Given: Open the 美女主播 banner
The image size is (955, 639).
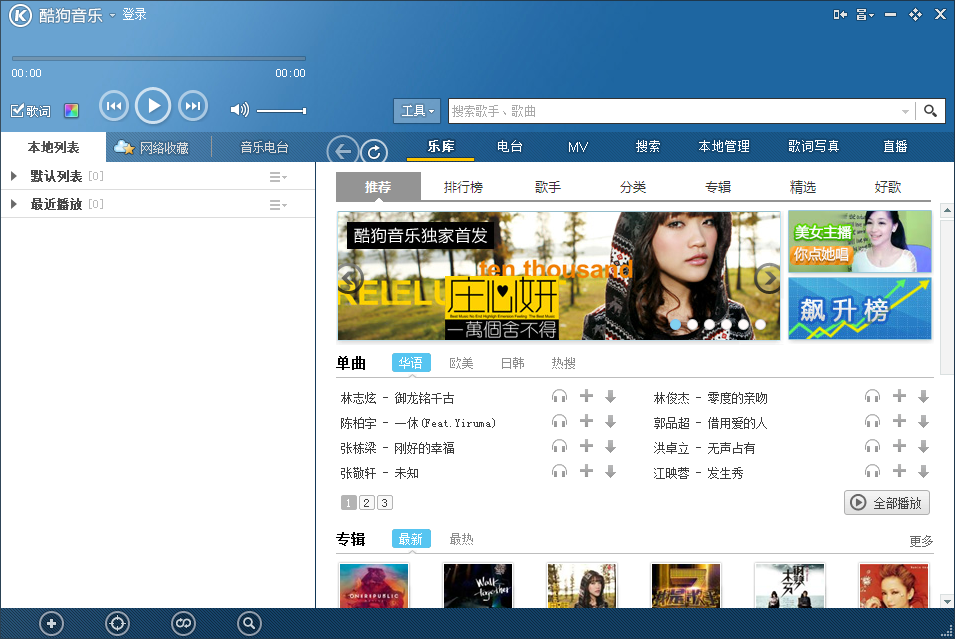Looking at the screenshot, I should [x=859, y=242].
